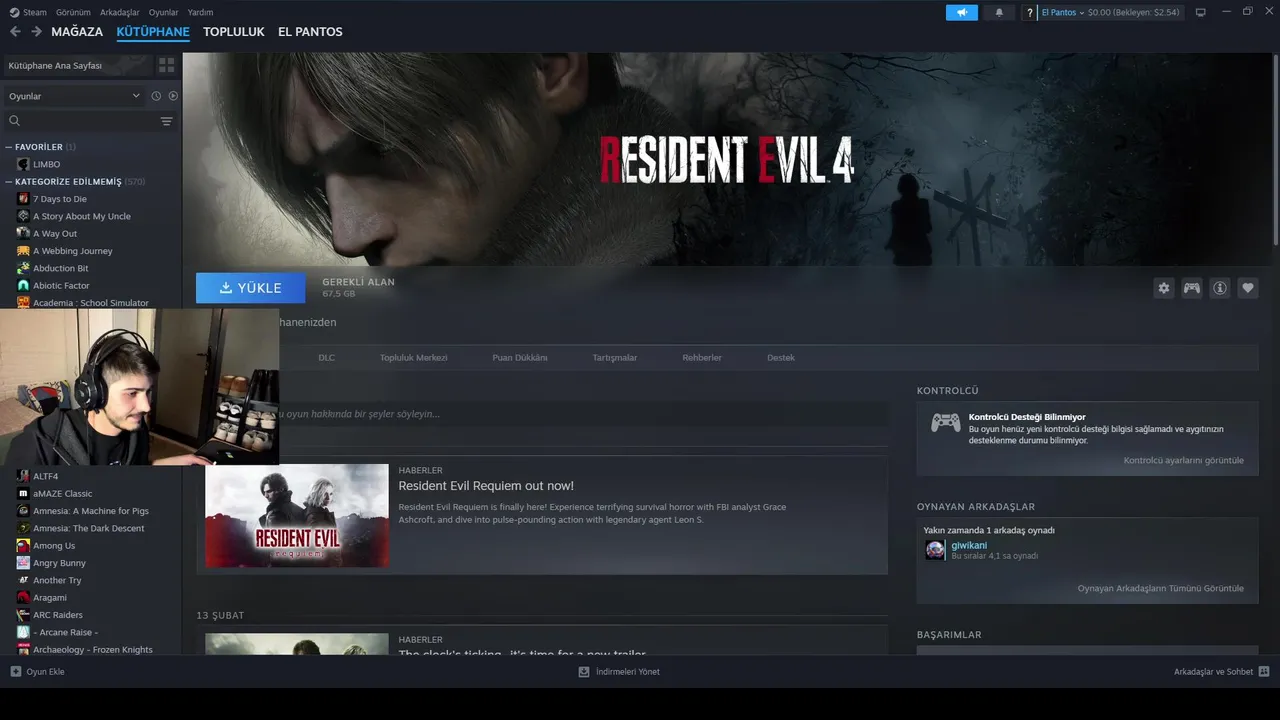Click the YÜKLE install button
This screenshot has width=1280, height=720.
[251, 288]
